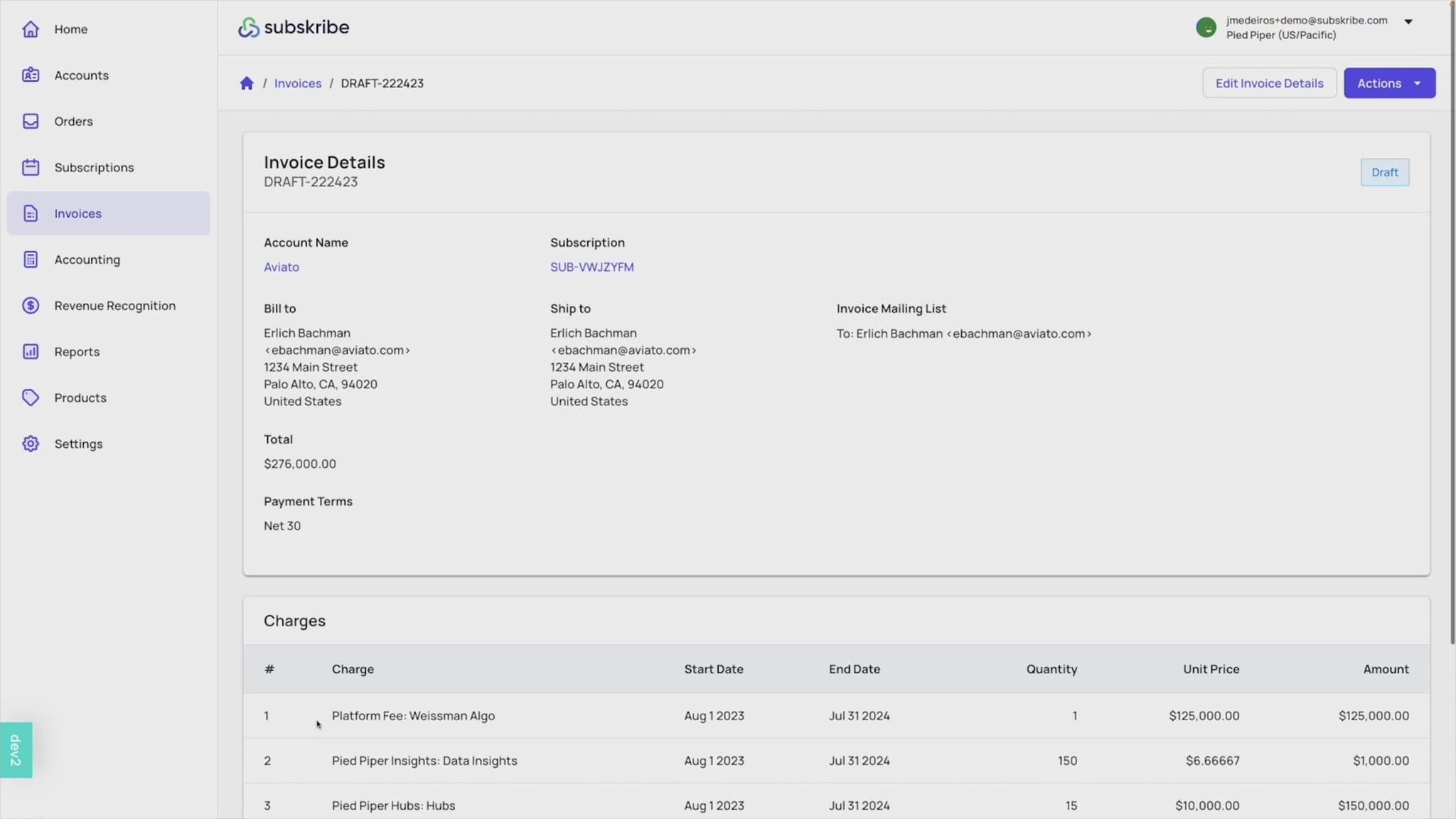This screenshot has width=1456, height=819.
Task: Click the Reports chart icon
Action: coord(31,352)
